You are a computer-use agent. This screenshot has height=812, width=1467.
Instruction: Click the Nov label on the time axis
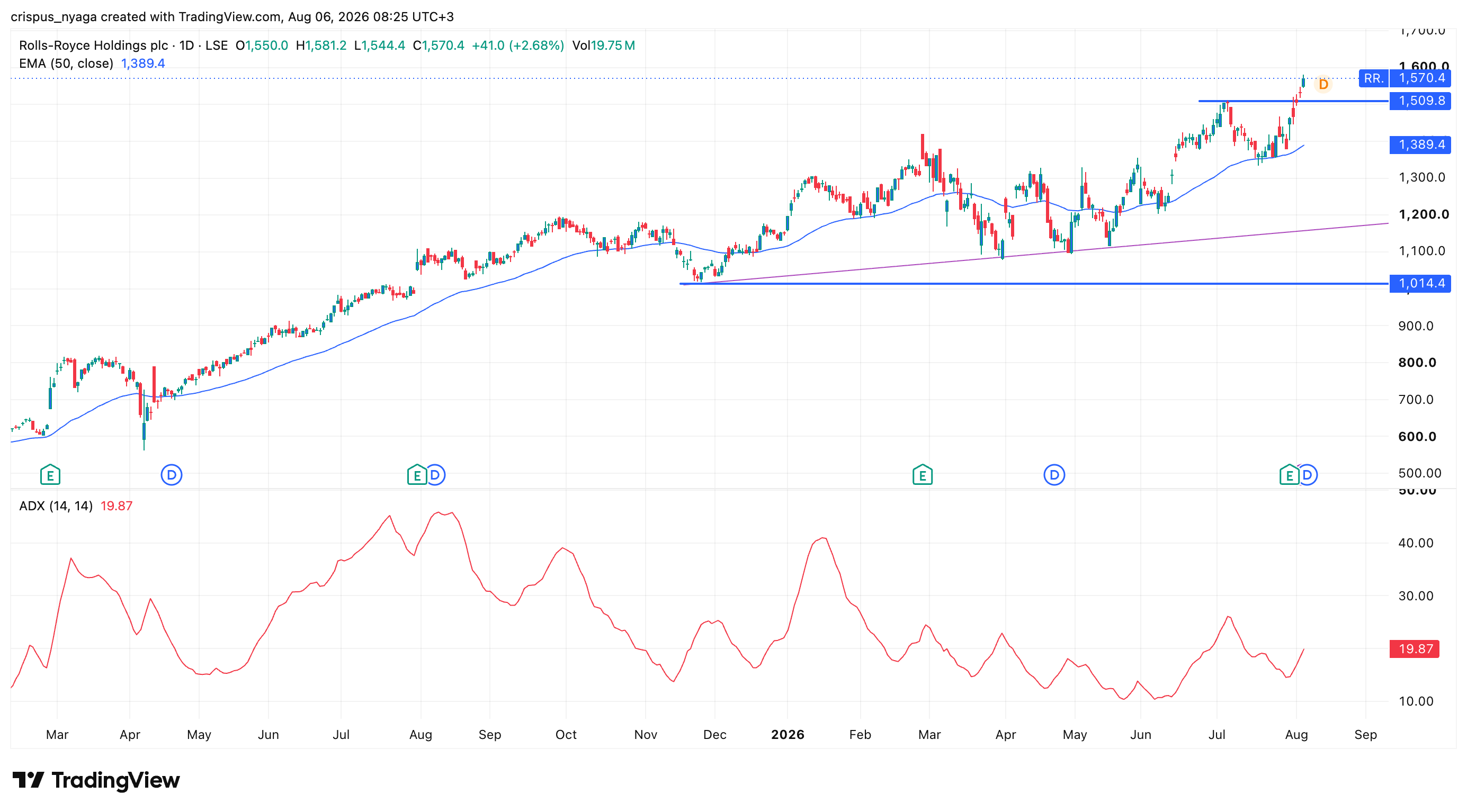[x=646, y=735]
